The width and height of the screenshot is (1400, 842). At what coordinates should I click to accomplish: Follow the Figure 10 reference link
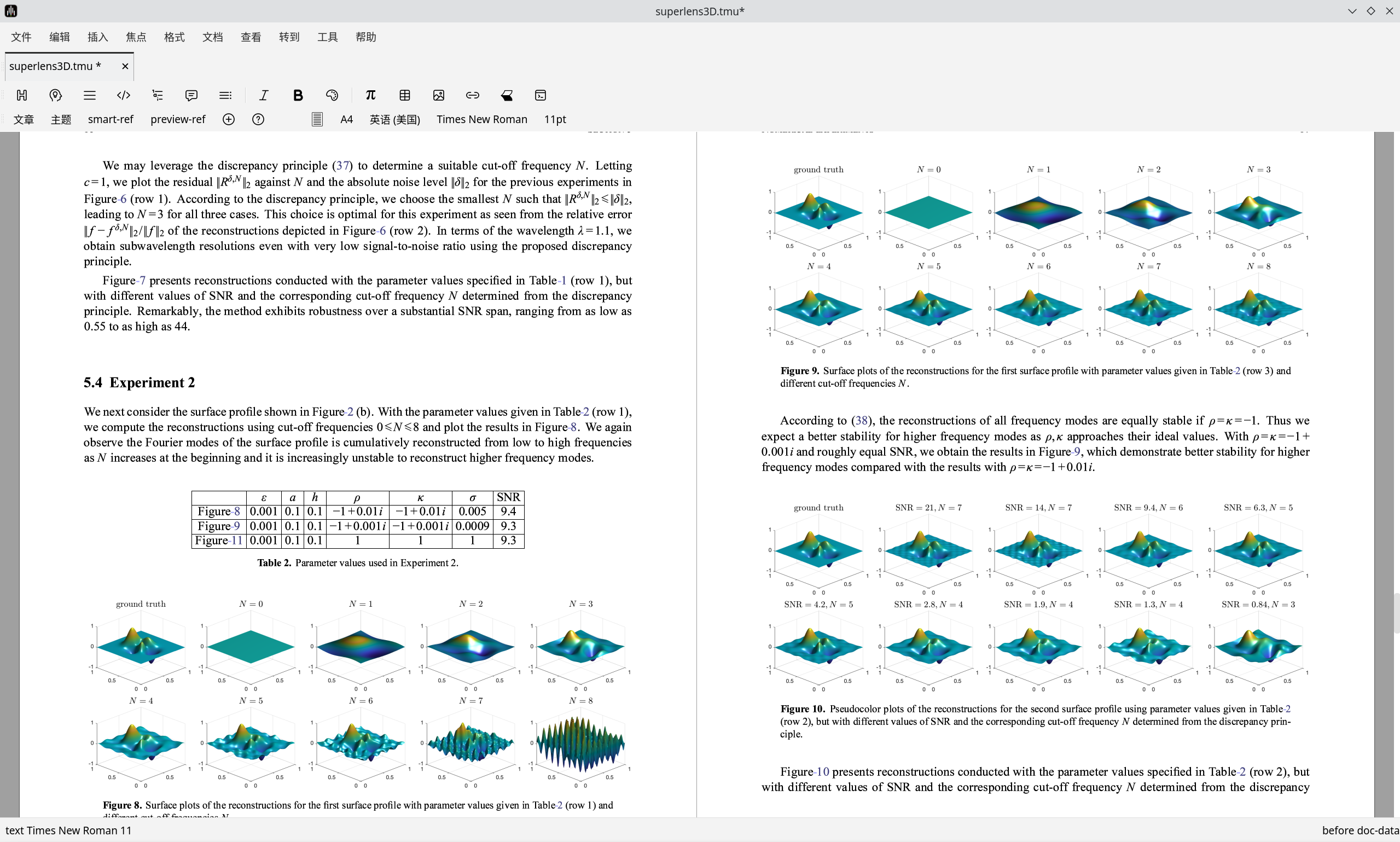pyautogui.click(x=822, y=771)
